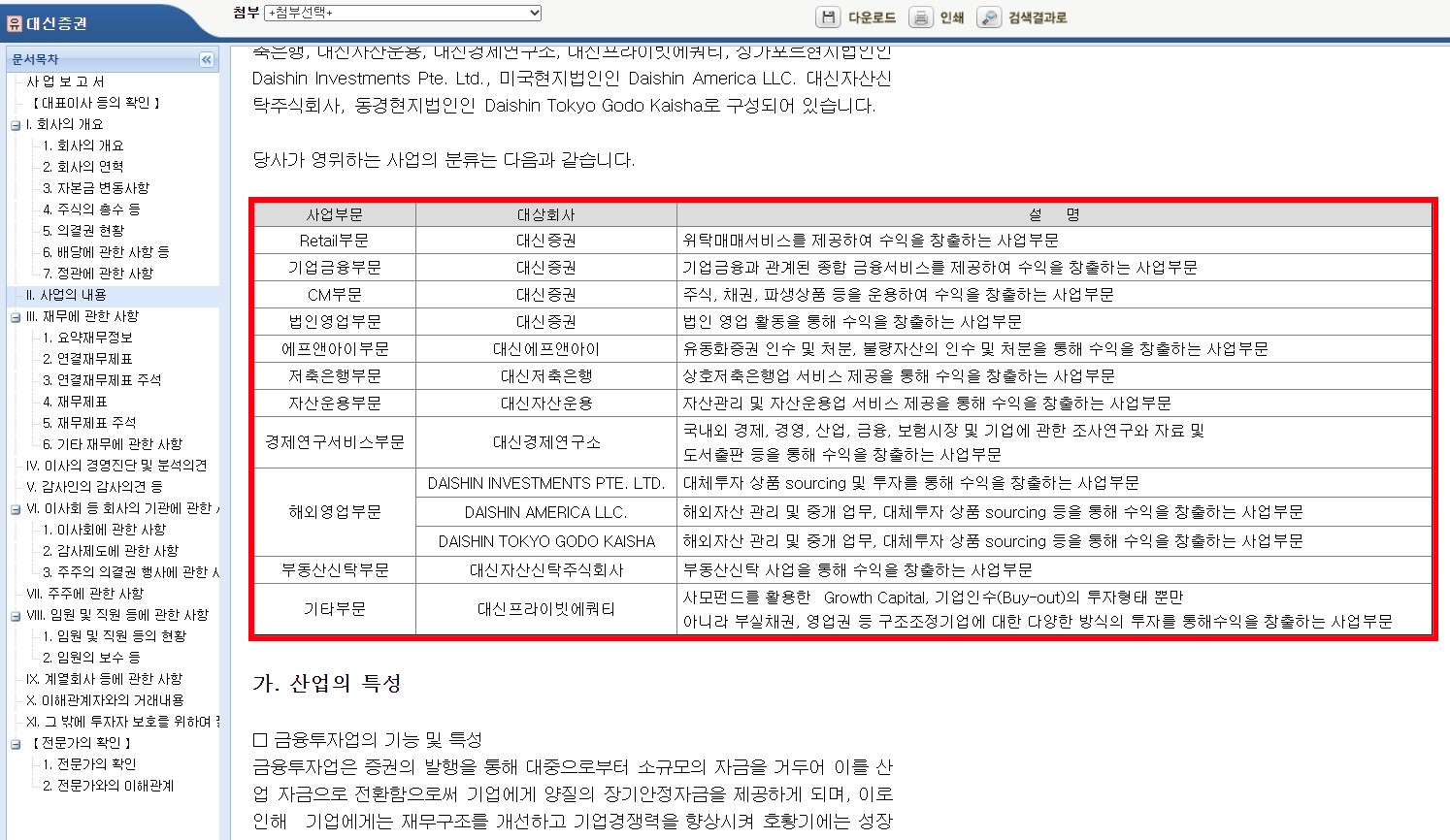
Task: Open VII. 주주에 관한 사항
Action: (x=84, y=594)
